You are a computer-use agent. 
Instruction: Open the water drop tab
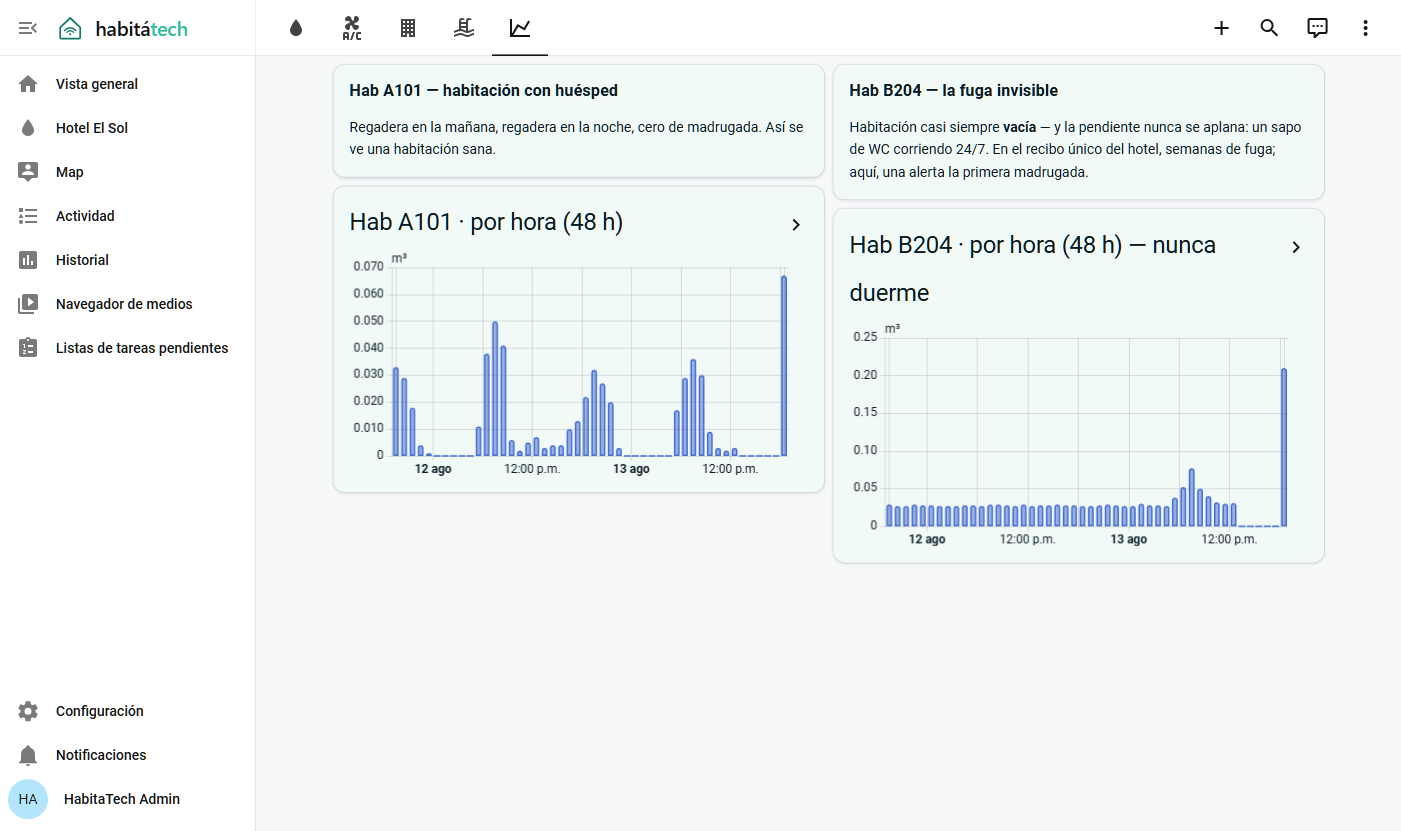[295, 28]
